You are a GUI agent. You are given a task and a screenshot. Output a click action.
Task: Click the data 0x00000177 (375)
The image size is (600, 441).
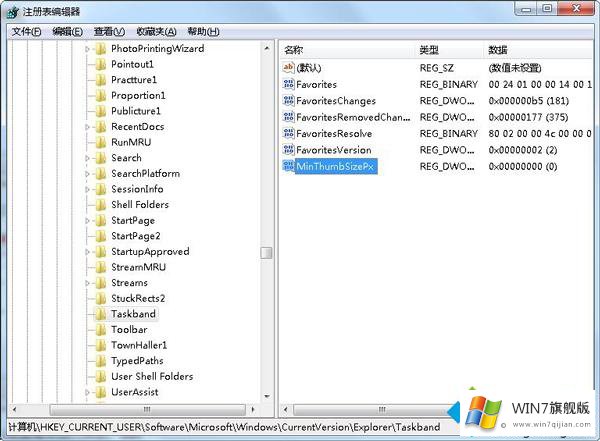pos(528,117)
